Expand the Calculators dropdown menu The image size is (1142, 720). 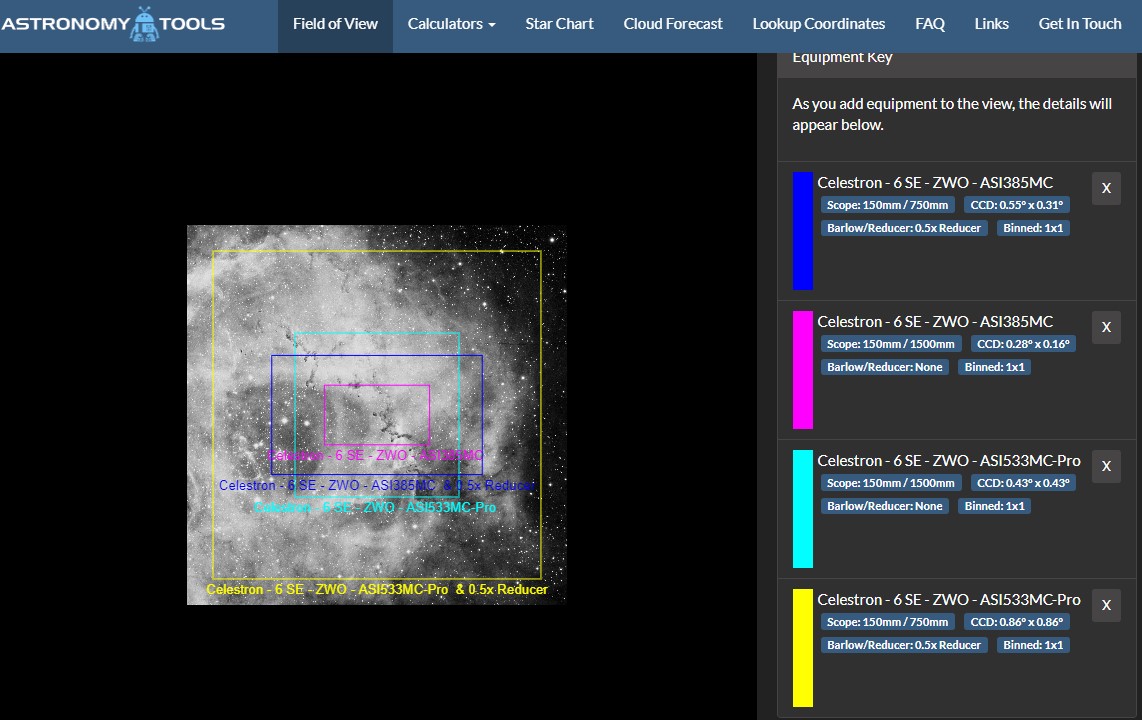[x=452, y=24]
